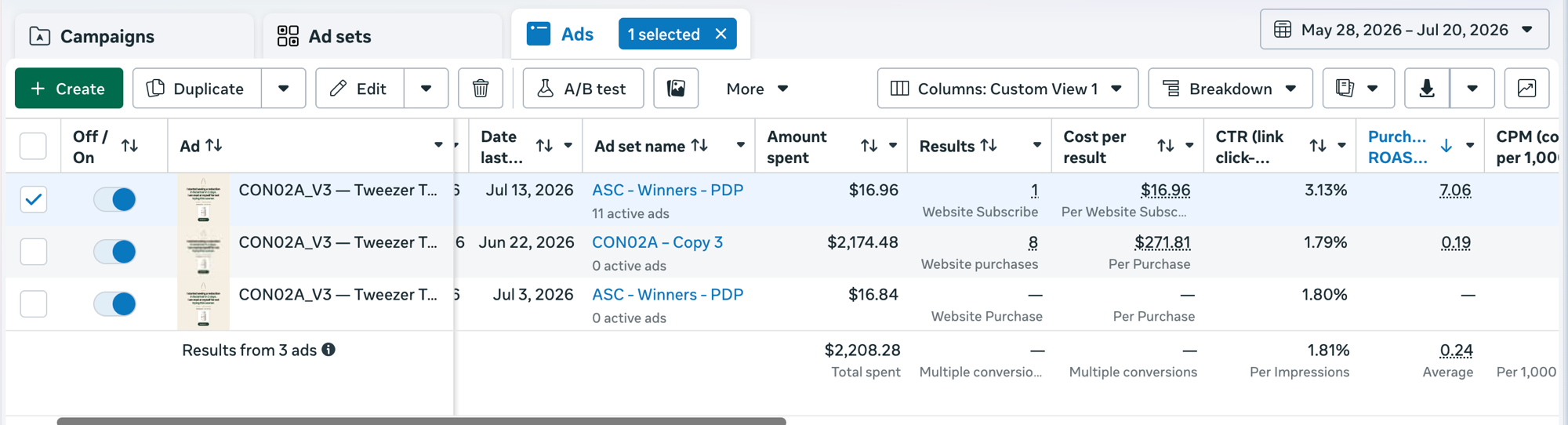Open the chart view icon button
The width and height of the screenshot is (1568, 425).
(1526, 89)
